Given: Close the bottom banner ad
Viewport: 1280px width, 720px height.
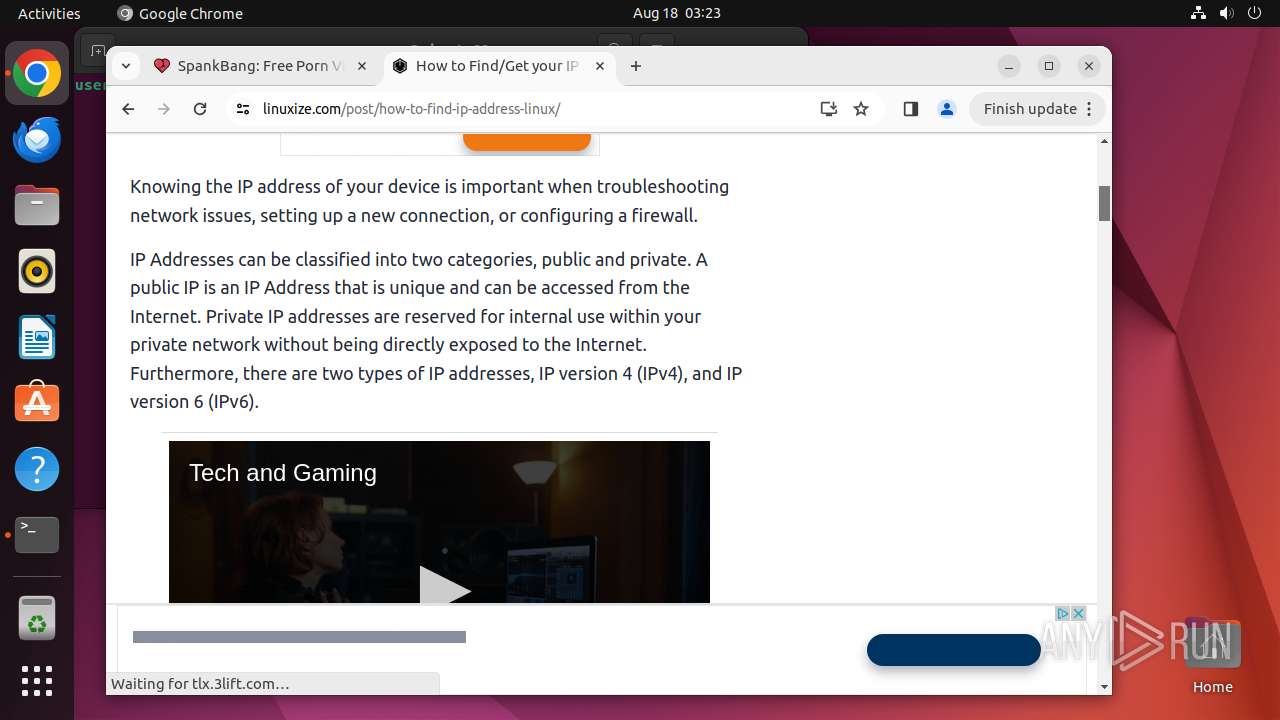Looking at the screenshot, I should [1078, 613].
